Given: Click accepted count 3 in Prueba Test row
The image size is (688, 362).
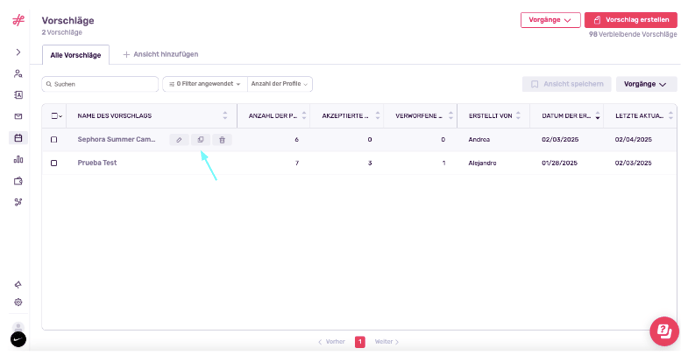Looking at the screenshot, I should click(x=370, y=163).
